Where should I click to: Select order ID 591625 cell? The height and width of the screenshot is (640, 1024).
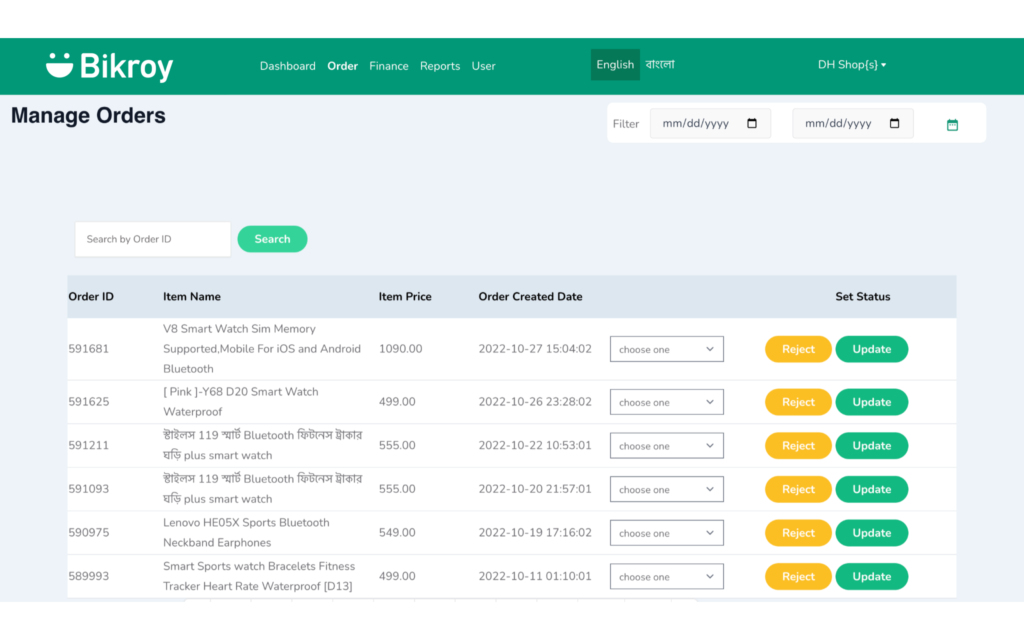pos(89,402)
